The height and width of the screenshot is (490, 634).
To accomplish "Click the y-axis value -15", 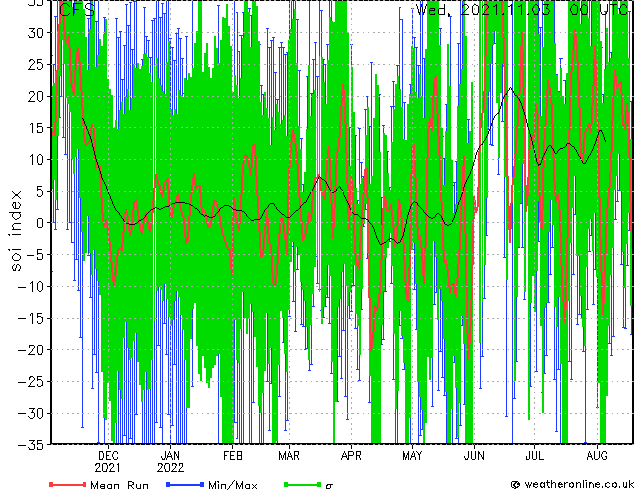I will coord(32,318).
